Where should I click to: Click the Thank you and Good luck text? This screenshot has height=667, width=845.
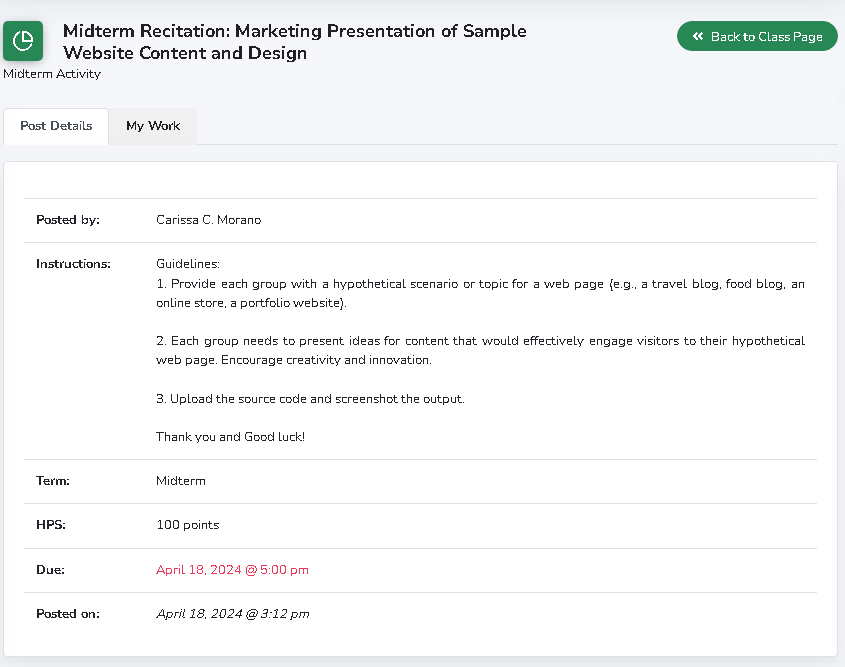pos(230,437)
